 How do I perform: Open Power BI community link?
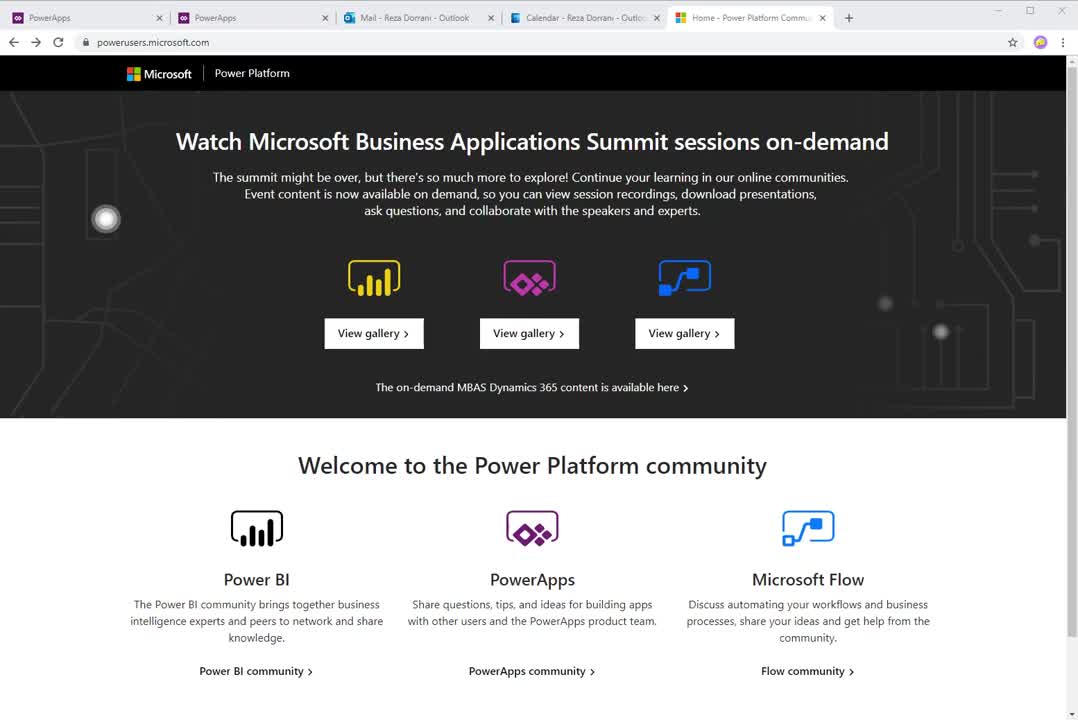[x=256, y=671]
